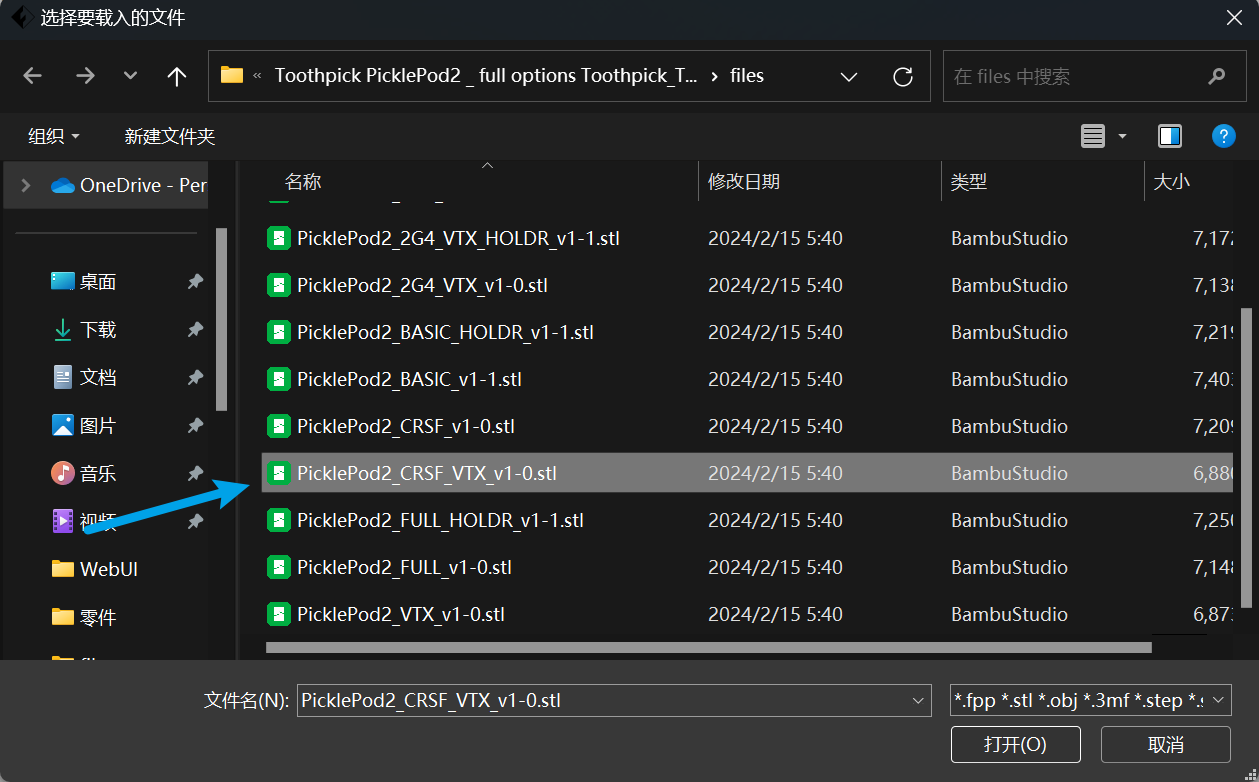Click the 打开(O) button
Viewport: 1259px width, 782px height.
(1015, 744)
